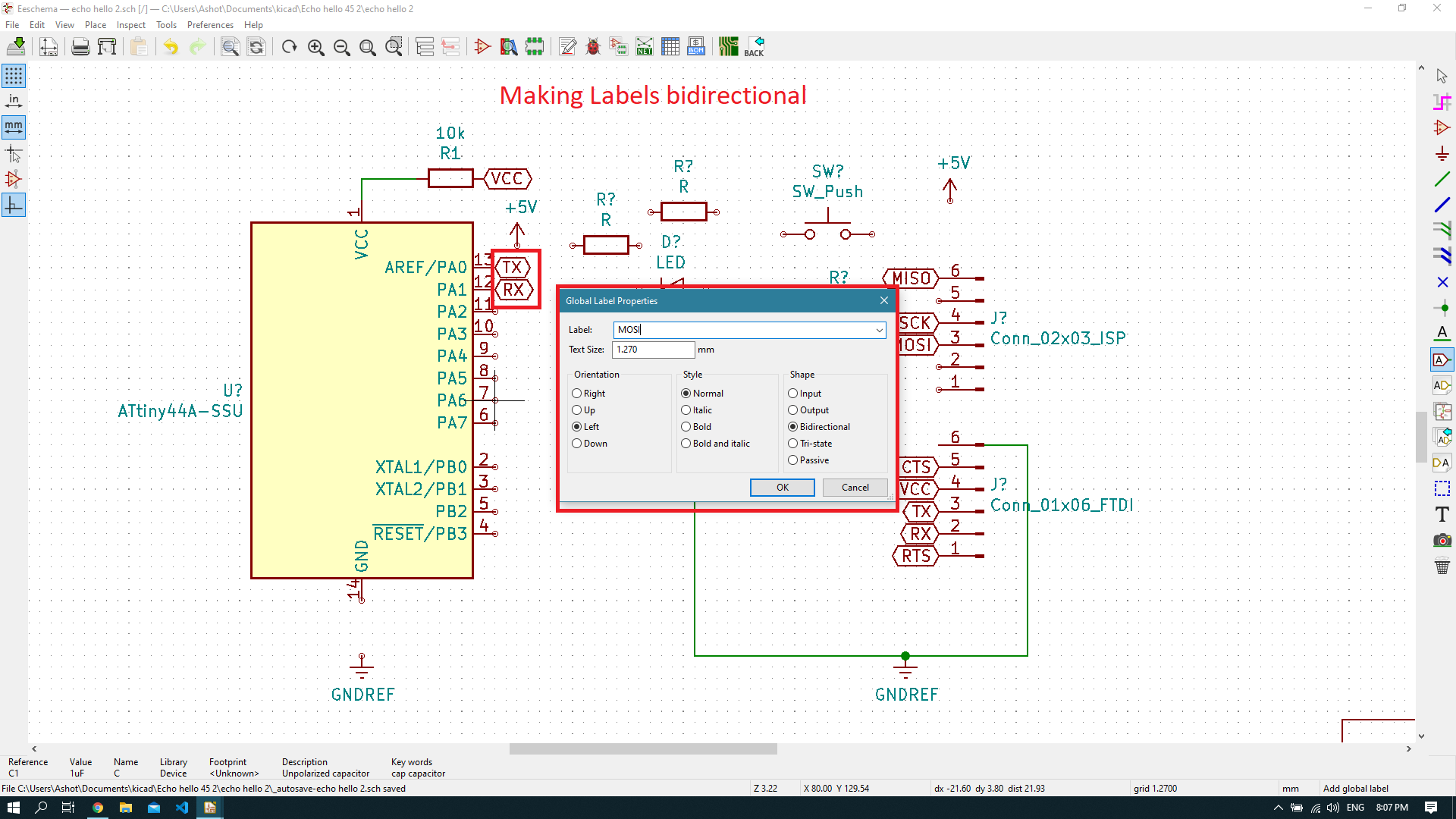Screen dimensions: 1456x819
Task: Run electrical rules check ladybug
Action: [593, 47]
